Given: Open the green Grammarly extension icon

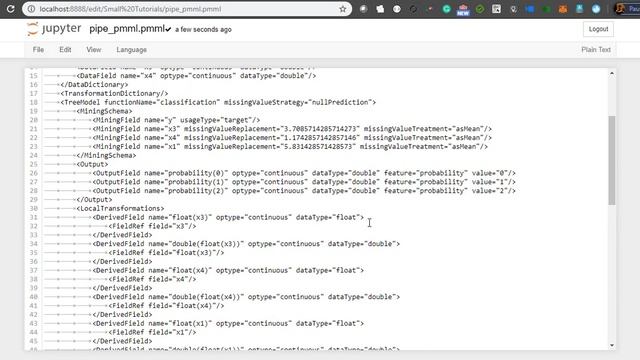Looking at the screenshot, I should pos(446,9).
